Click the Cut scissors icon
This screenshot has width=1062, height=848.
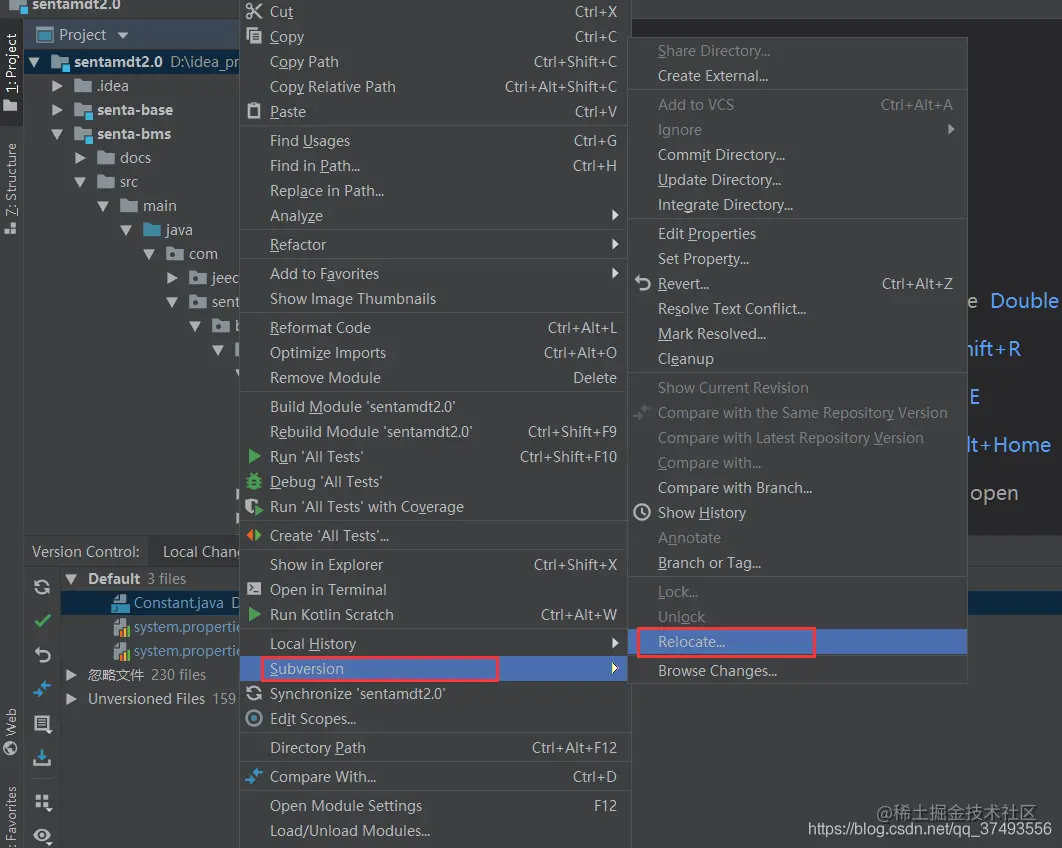(254, 11)
